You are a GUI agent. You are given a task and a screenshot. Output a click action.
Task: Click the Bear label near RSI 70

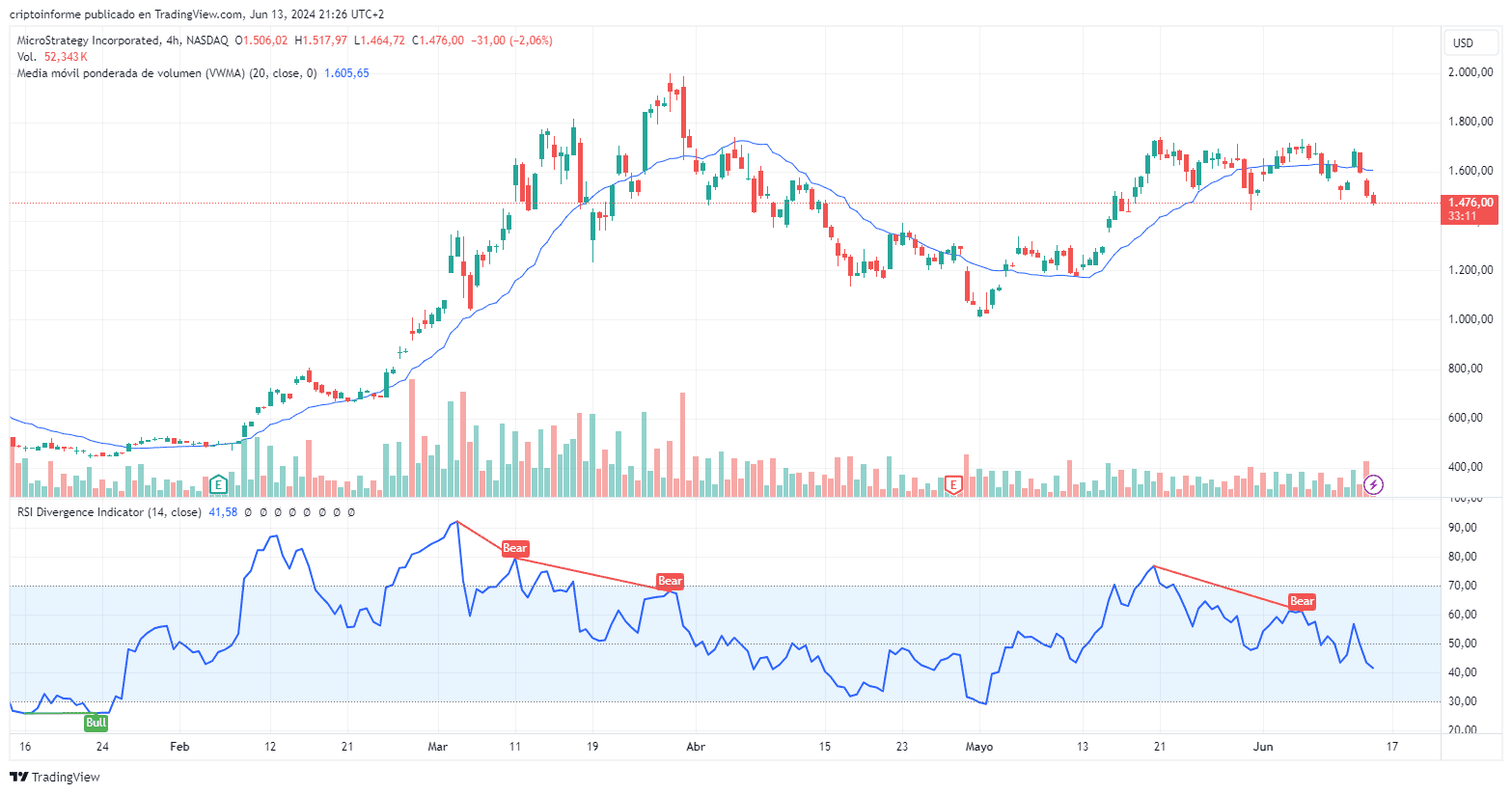(x=670, y=581)
